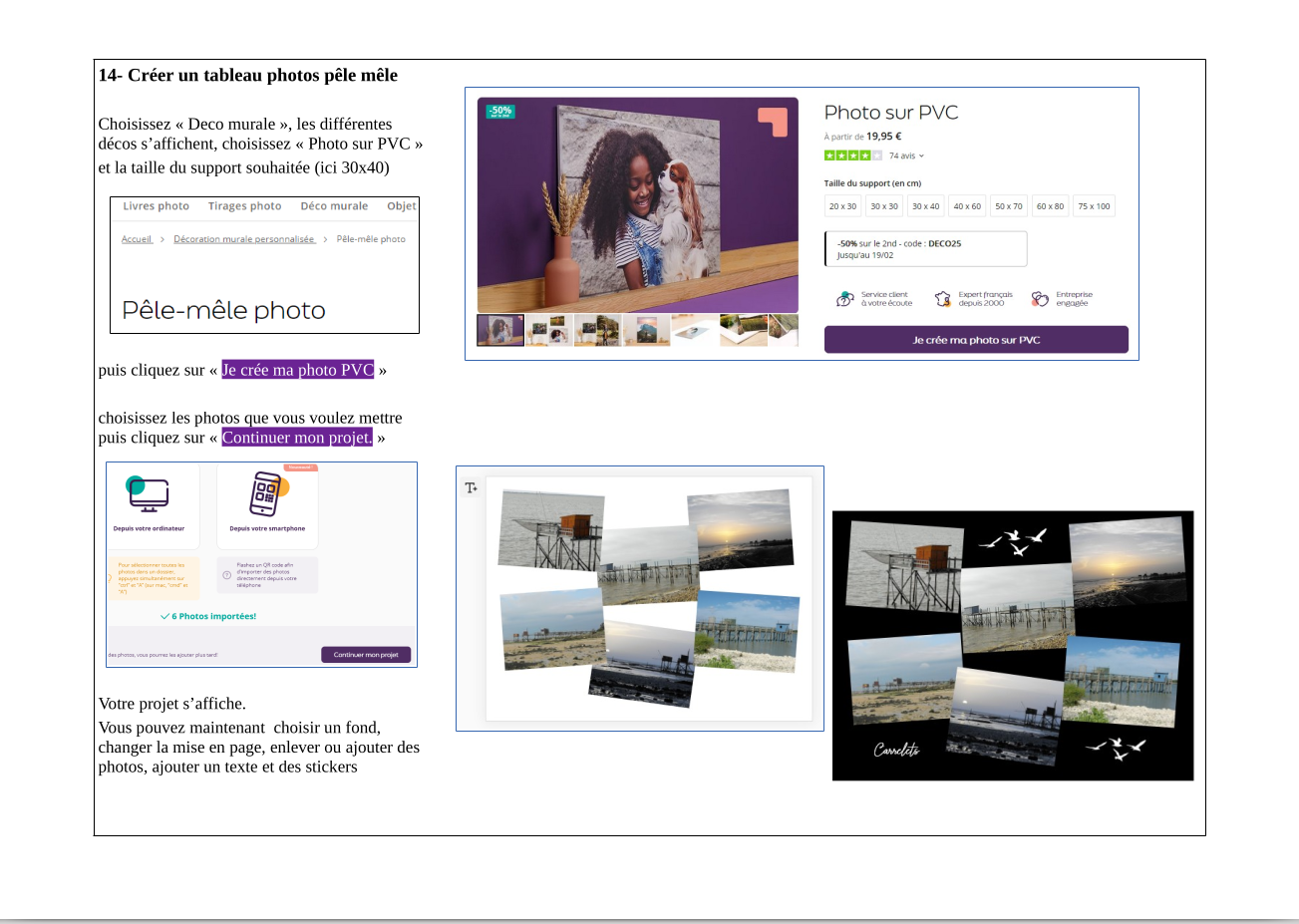Click the Expert français map icon

pos(943,299)
